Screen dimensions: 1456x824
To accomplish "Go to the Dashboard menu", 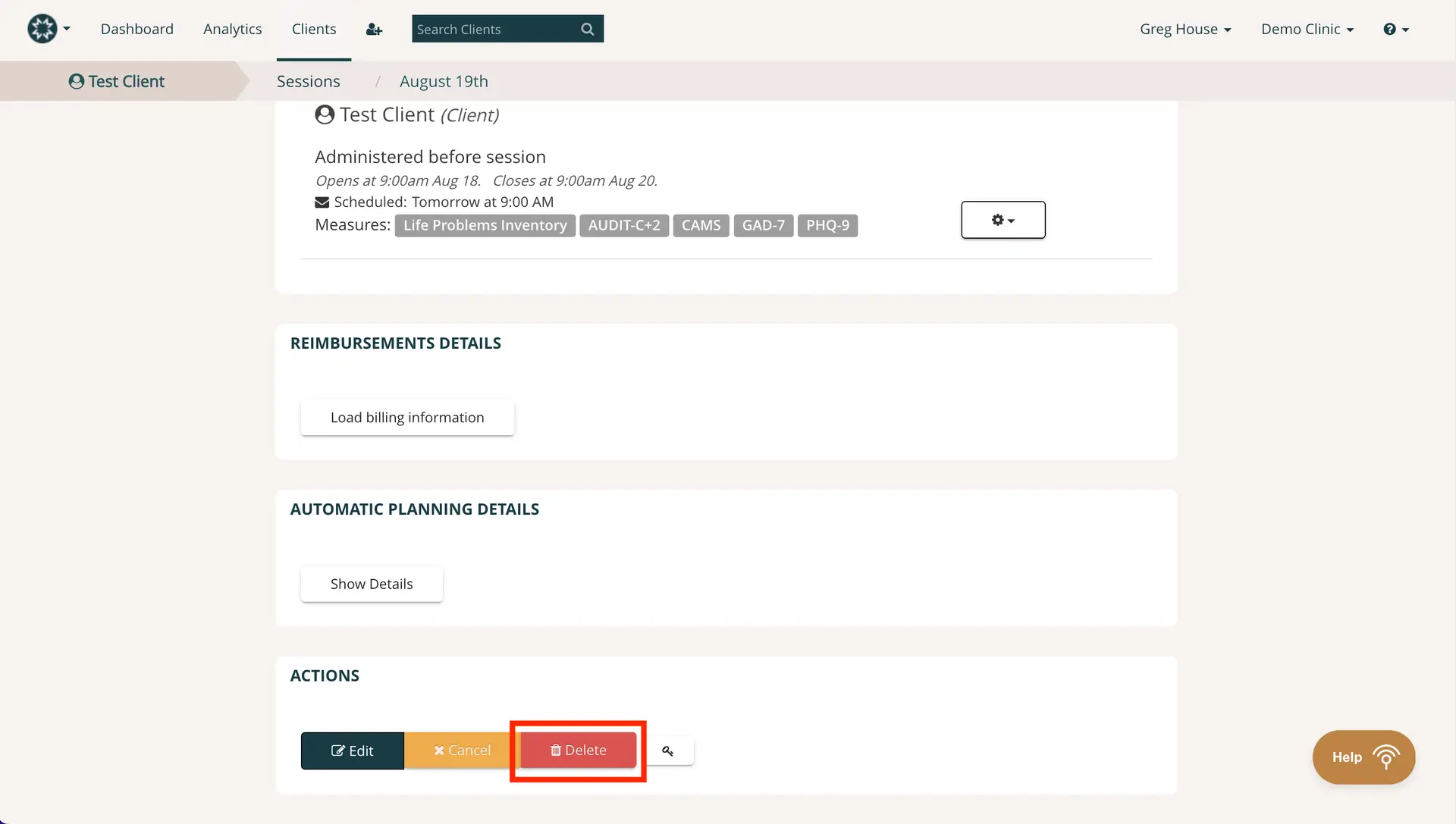I will click(137, 29).
